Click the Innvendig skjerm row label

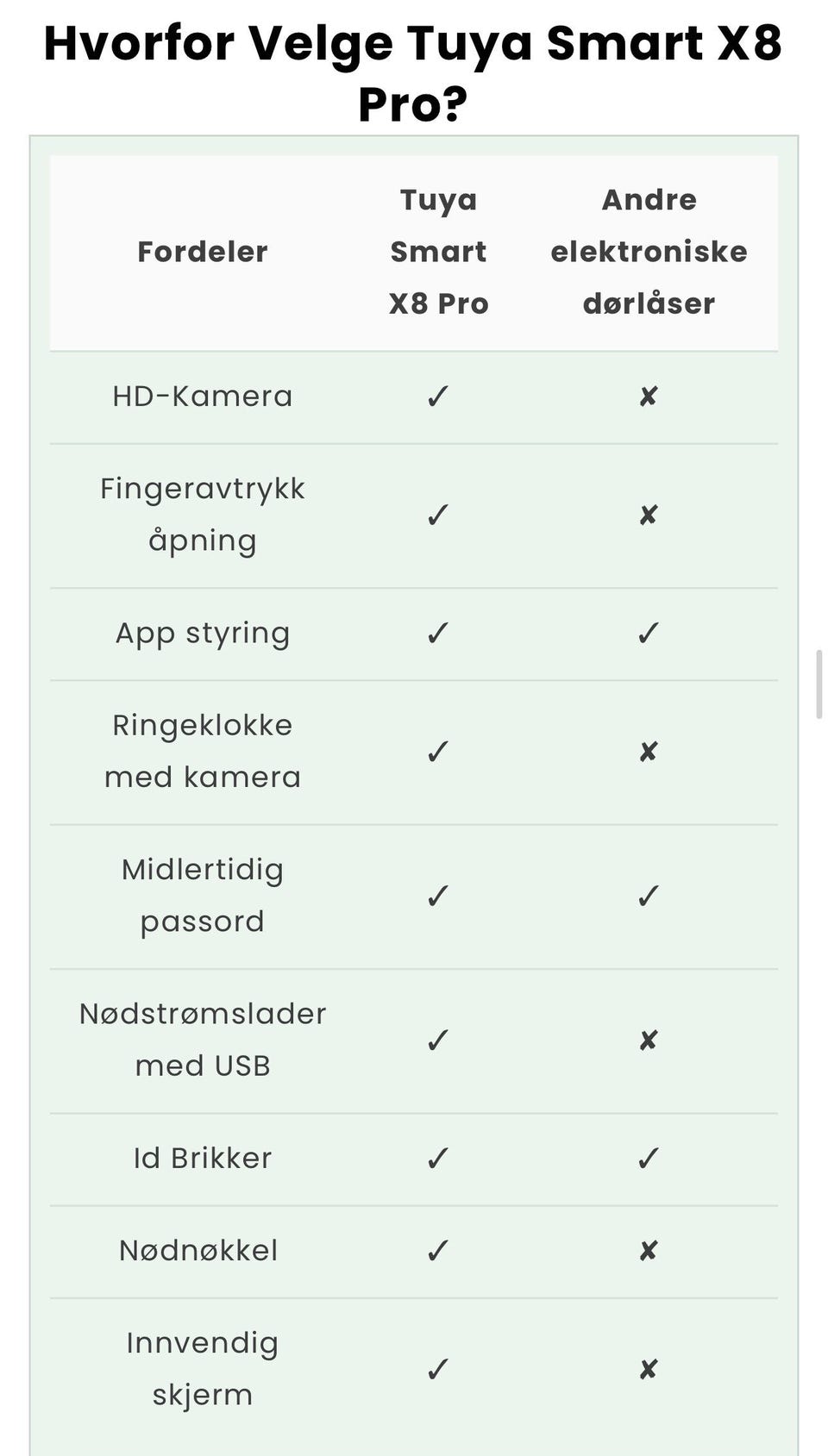pos(203,1369)
